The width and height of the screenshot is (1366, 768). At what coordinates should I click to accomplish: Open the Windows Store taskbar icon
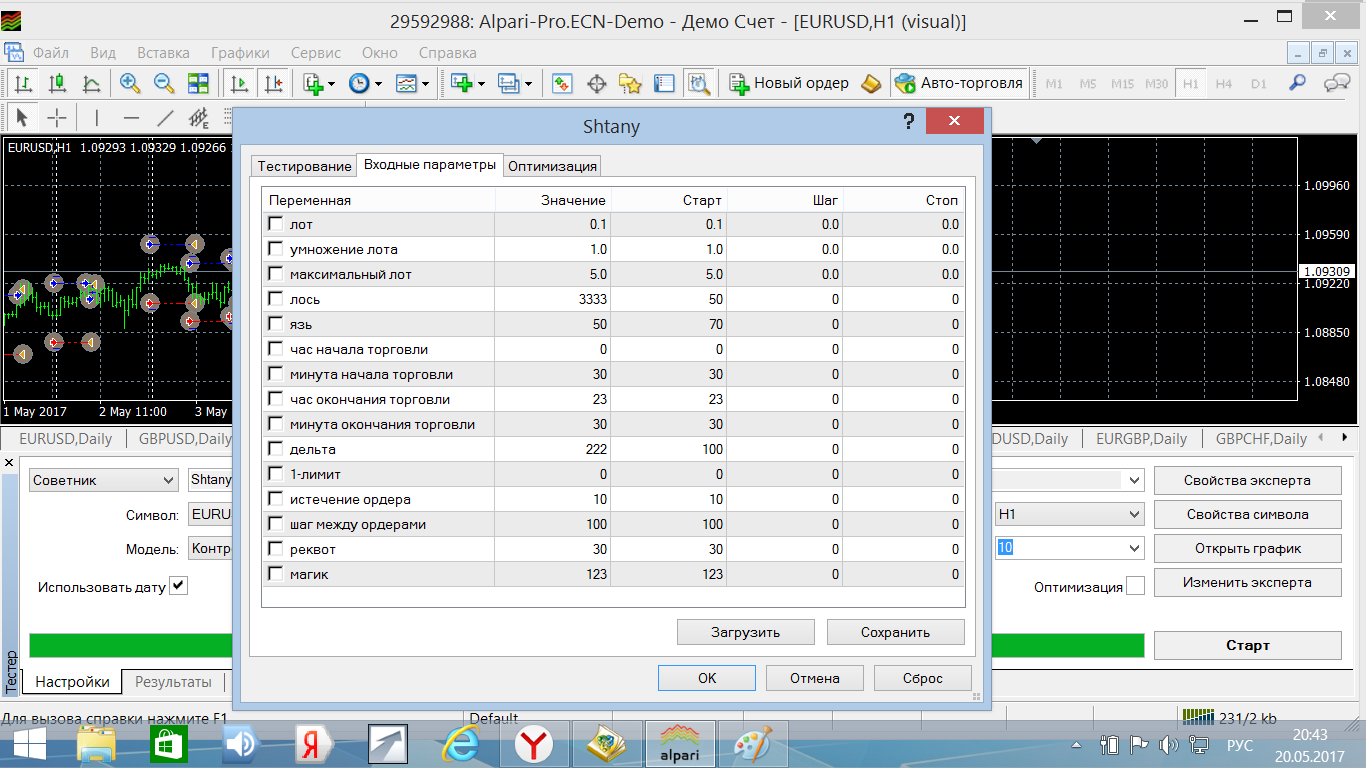(x=168, y=745)
